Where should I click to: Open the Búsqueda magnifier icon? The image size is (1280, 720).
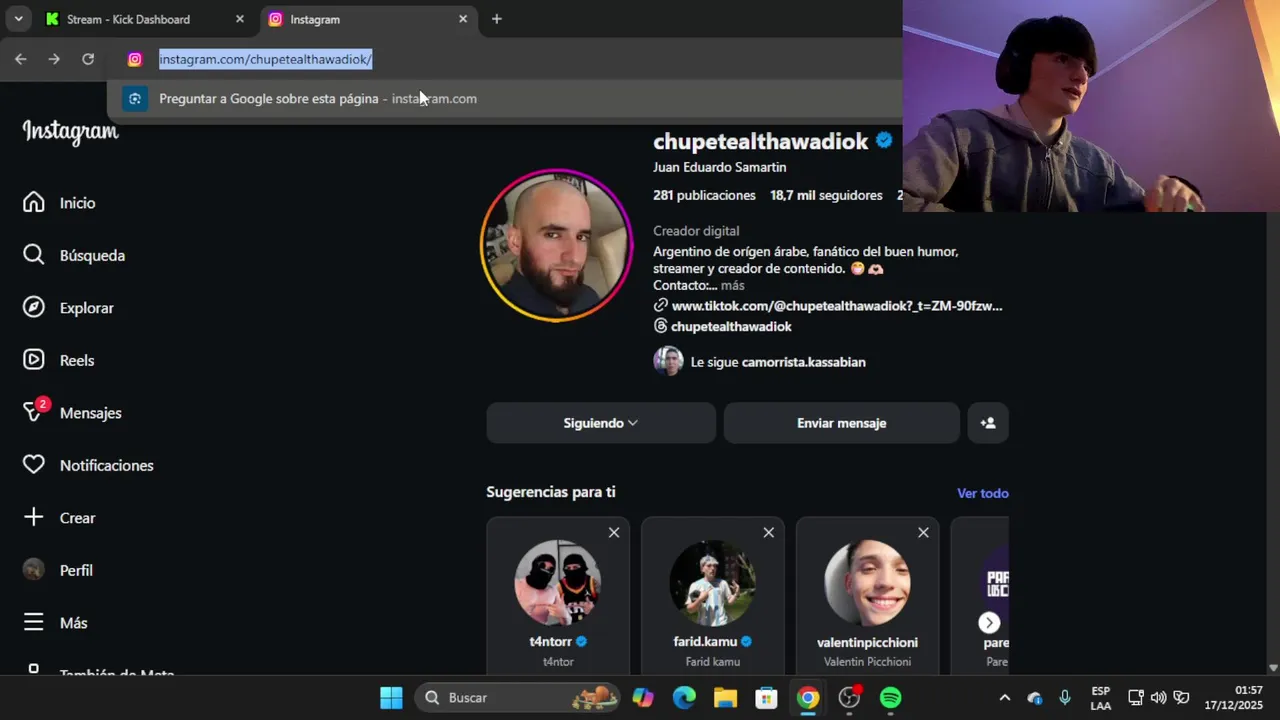point(34,255)
